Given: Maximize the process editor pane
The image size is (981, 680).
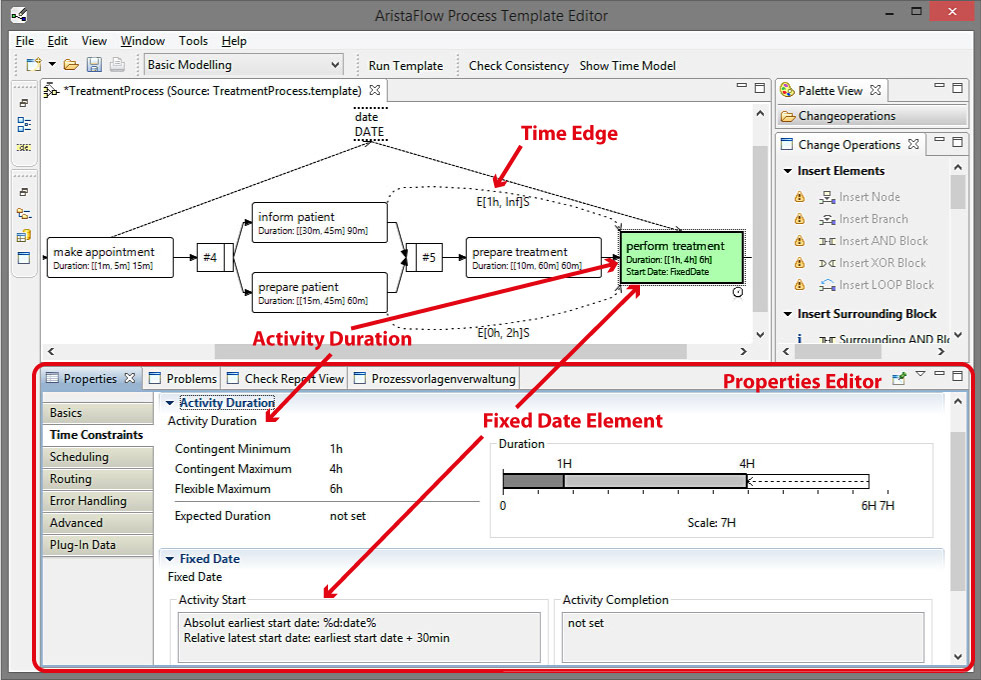Looking at the screenshot, I should (x=760, y=88).
